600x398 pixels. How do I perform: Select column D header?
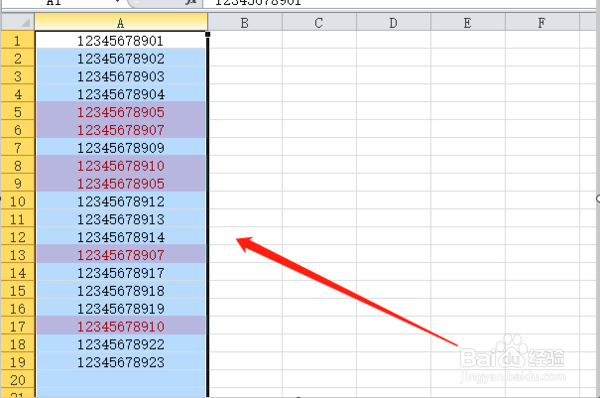tap(393, 23)
